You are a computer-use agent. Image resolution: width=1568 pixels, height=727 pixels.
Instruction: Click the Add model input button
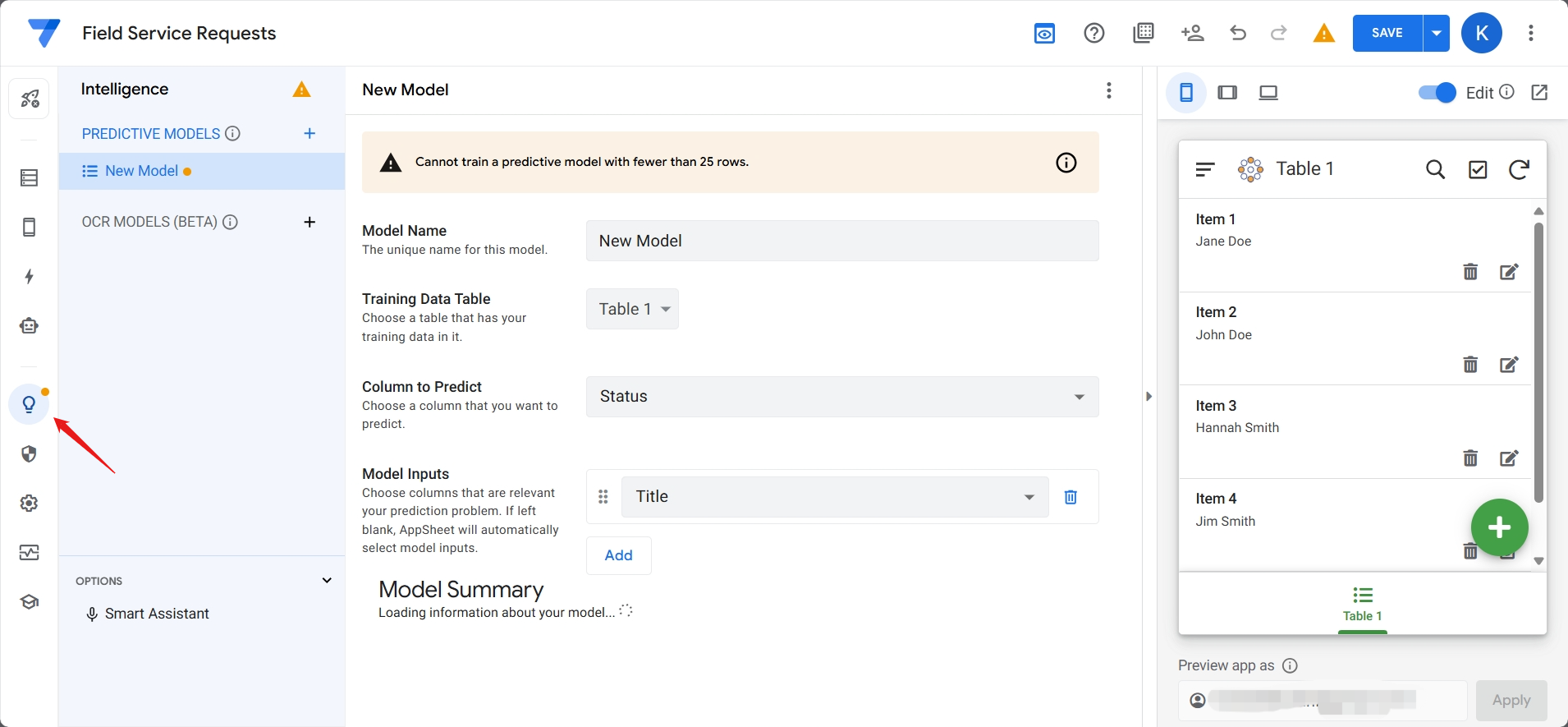pyautogui.click(x=618, y=555)
